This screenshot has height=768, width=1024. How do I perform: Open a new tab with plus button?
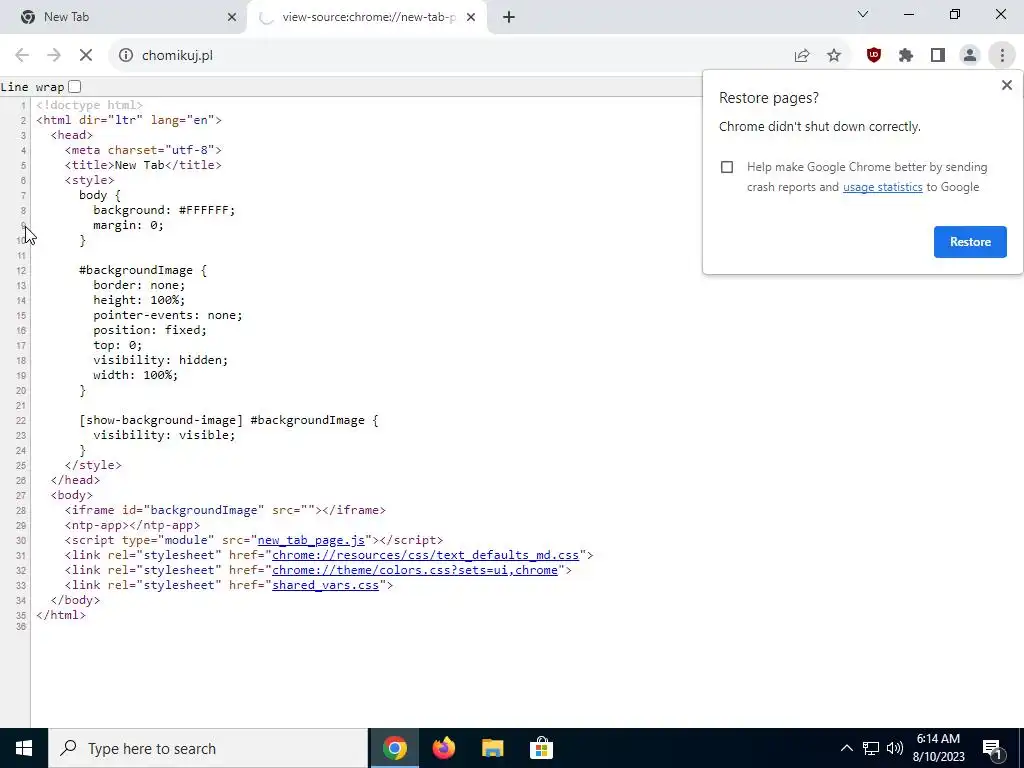point(509,17)
